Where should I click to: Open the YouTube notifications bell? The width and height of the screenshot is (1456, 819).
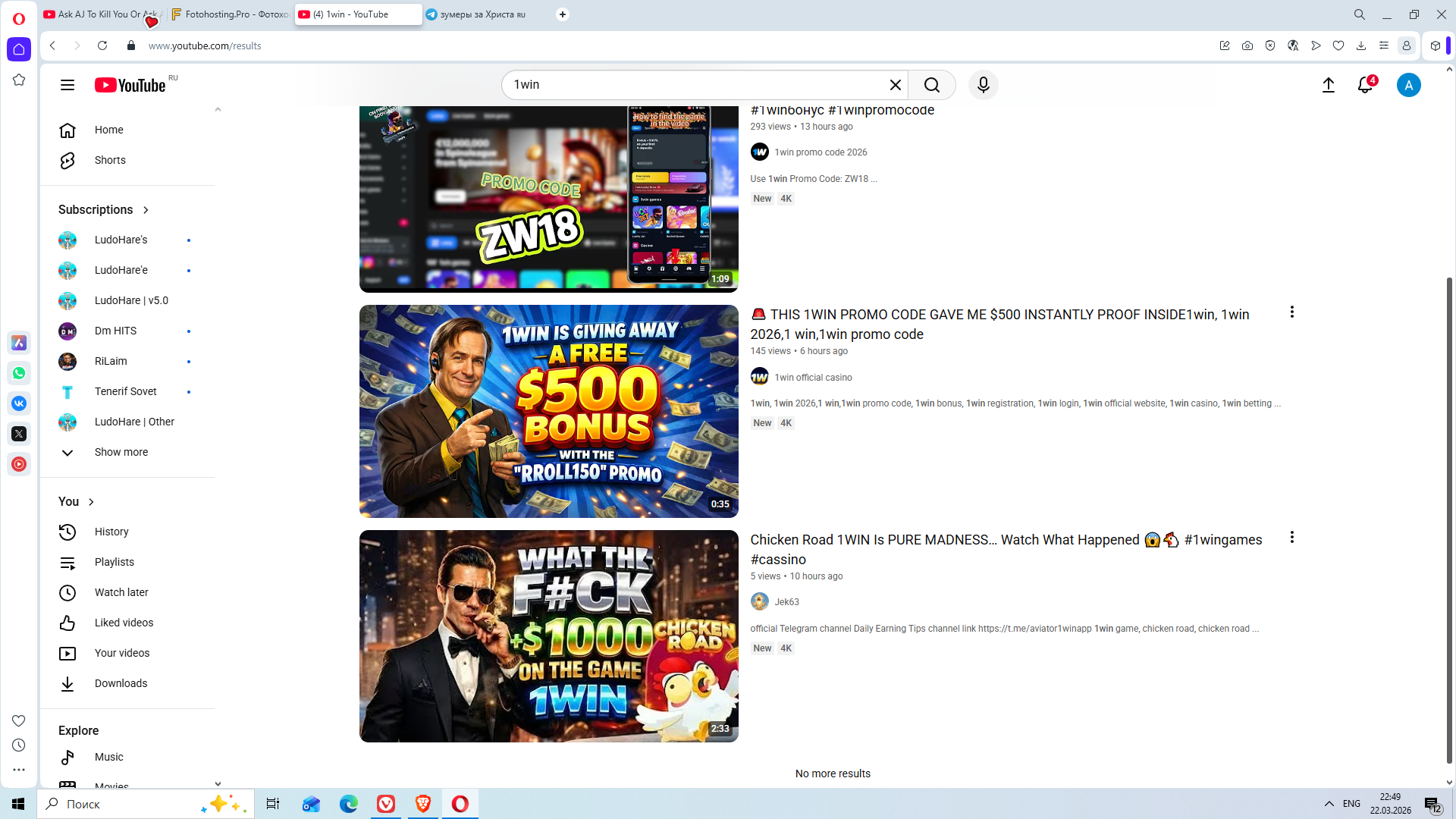pos(1365,85)
